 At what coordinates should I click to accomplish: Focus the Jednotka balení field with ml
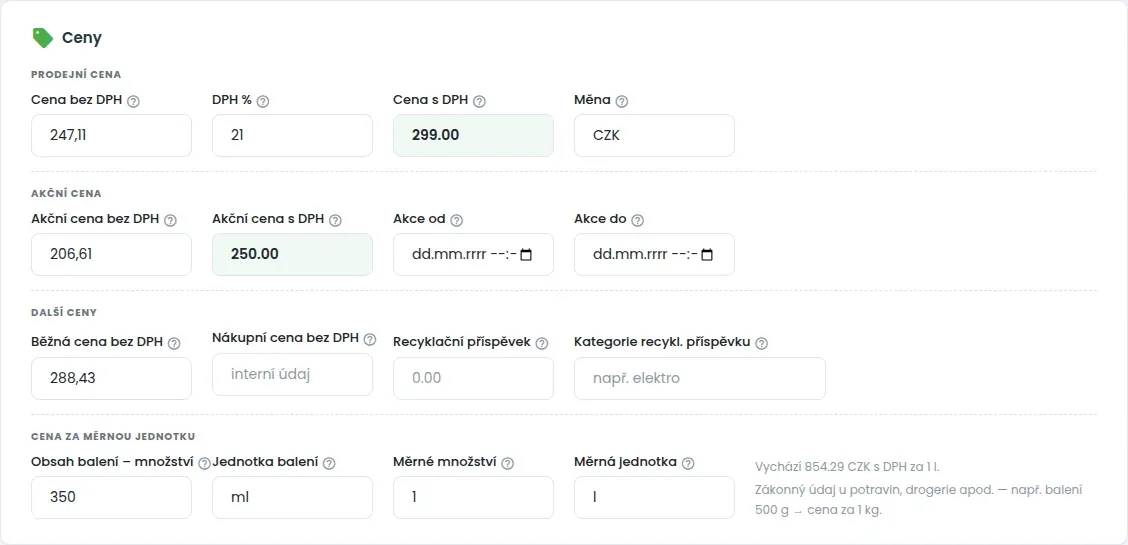[x=292, y=498]
